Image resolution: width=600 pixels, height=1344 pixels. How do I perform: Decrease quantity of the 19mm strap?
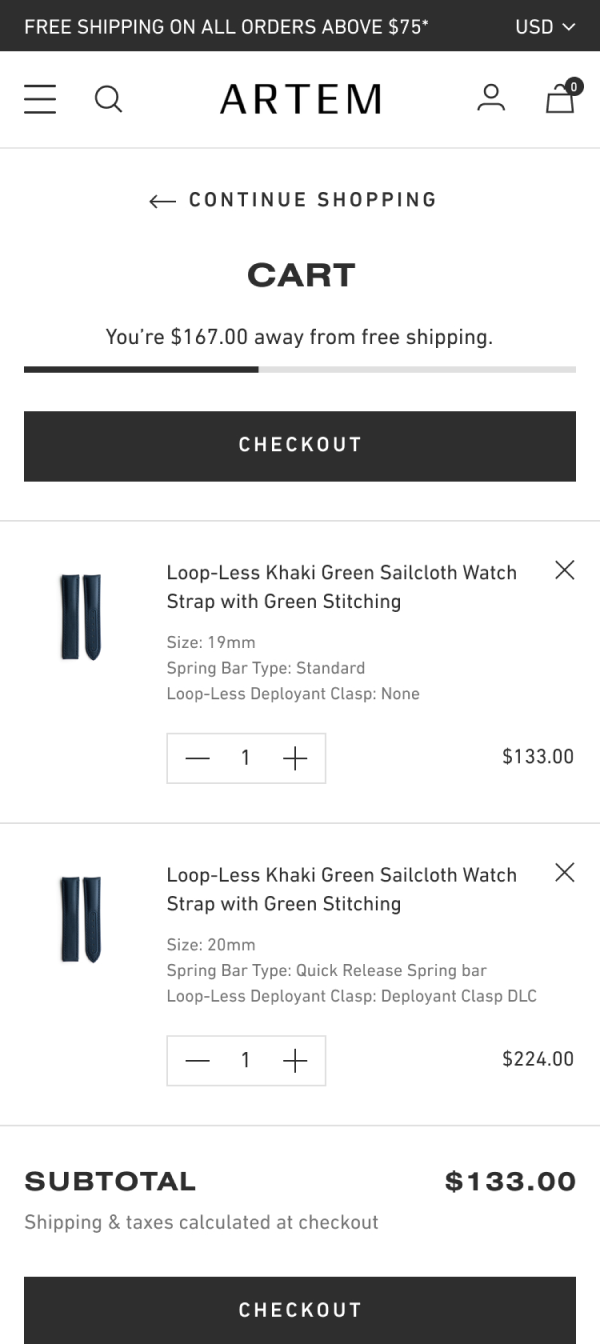coord(198,758)
